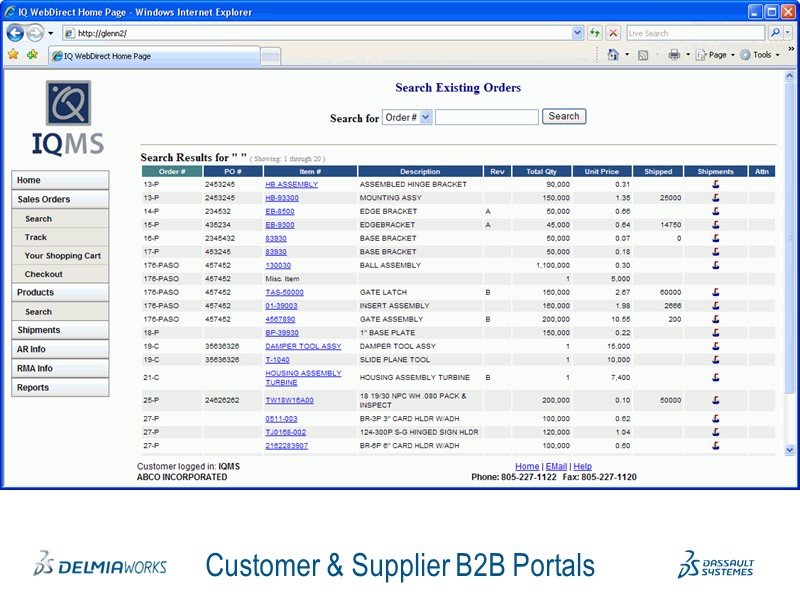
Task: Click the shipment icon on the TW18W16A00 row
Action: click(x=714, y=398)
